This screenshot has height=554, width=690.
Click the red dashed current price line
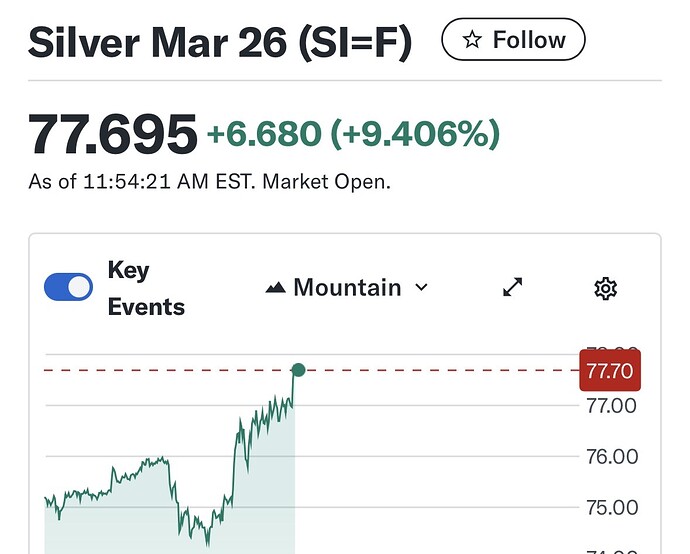[440, 371]
